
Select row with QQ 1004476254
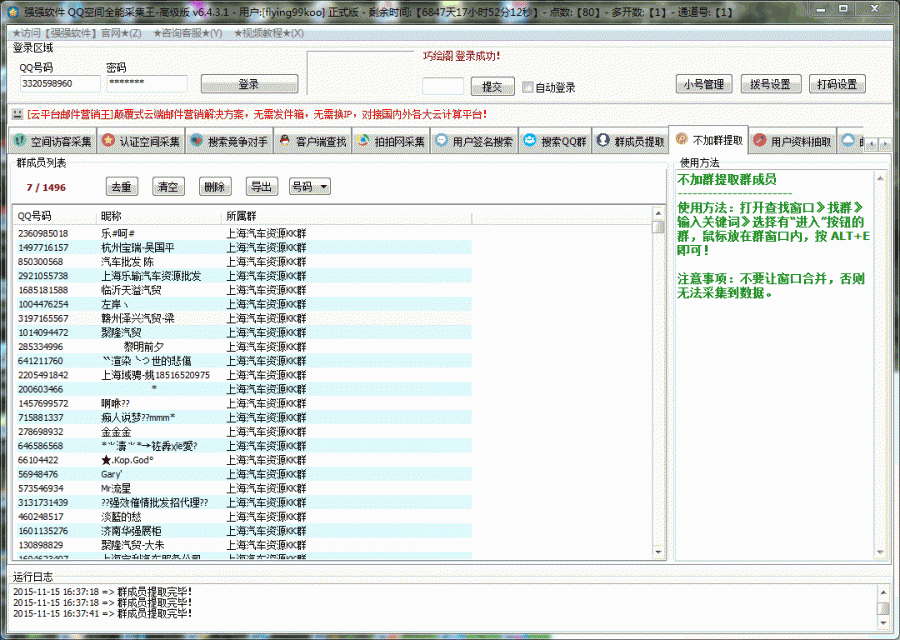(x=243, y=304)
